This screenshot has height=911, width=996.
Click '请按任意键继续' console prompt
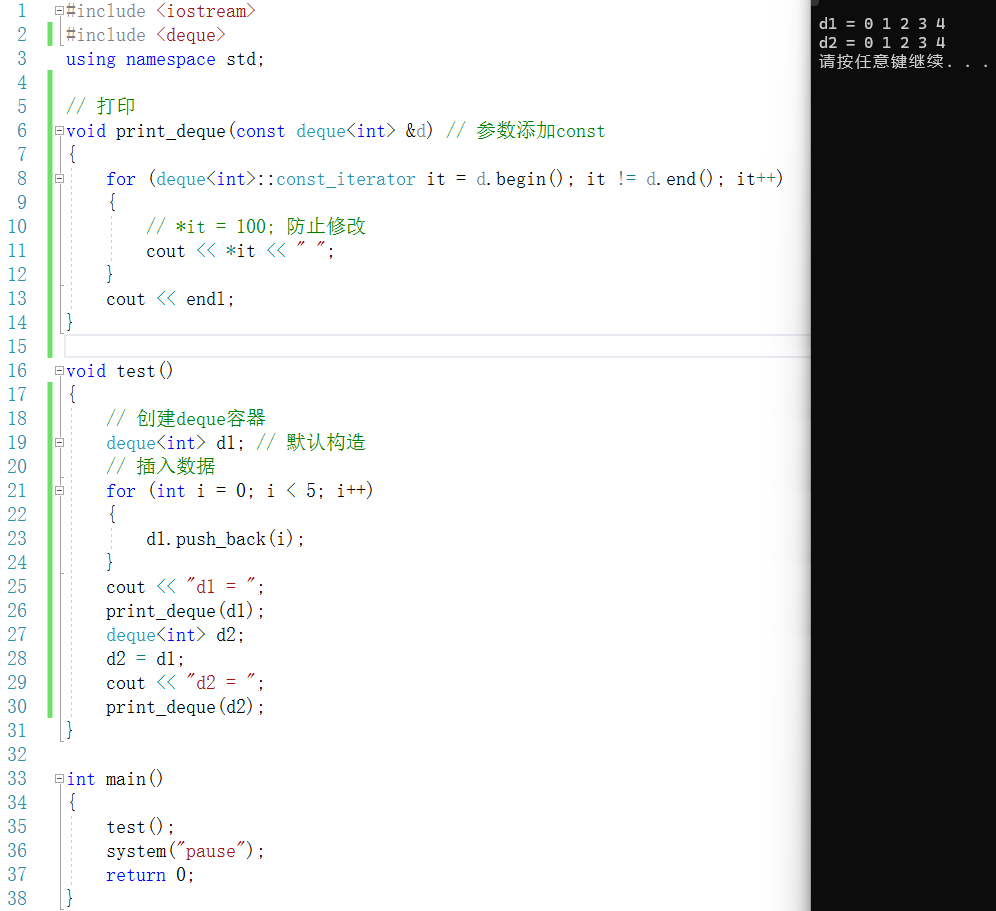click(x=881, y=62)
